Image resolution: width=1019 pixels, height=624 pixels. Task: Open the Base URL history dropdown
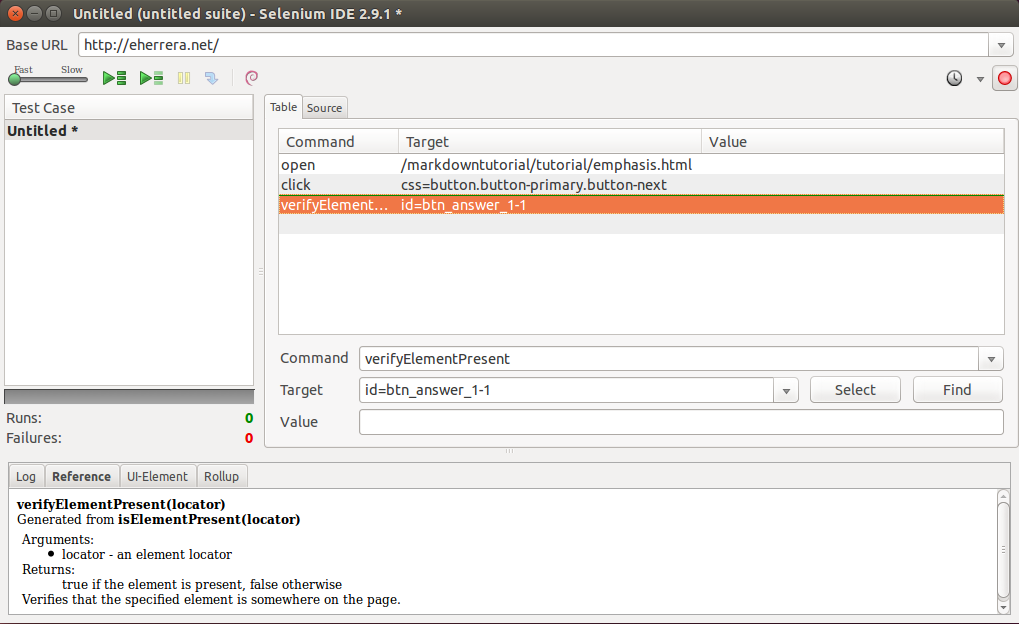click(x=1001, y=46)
